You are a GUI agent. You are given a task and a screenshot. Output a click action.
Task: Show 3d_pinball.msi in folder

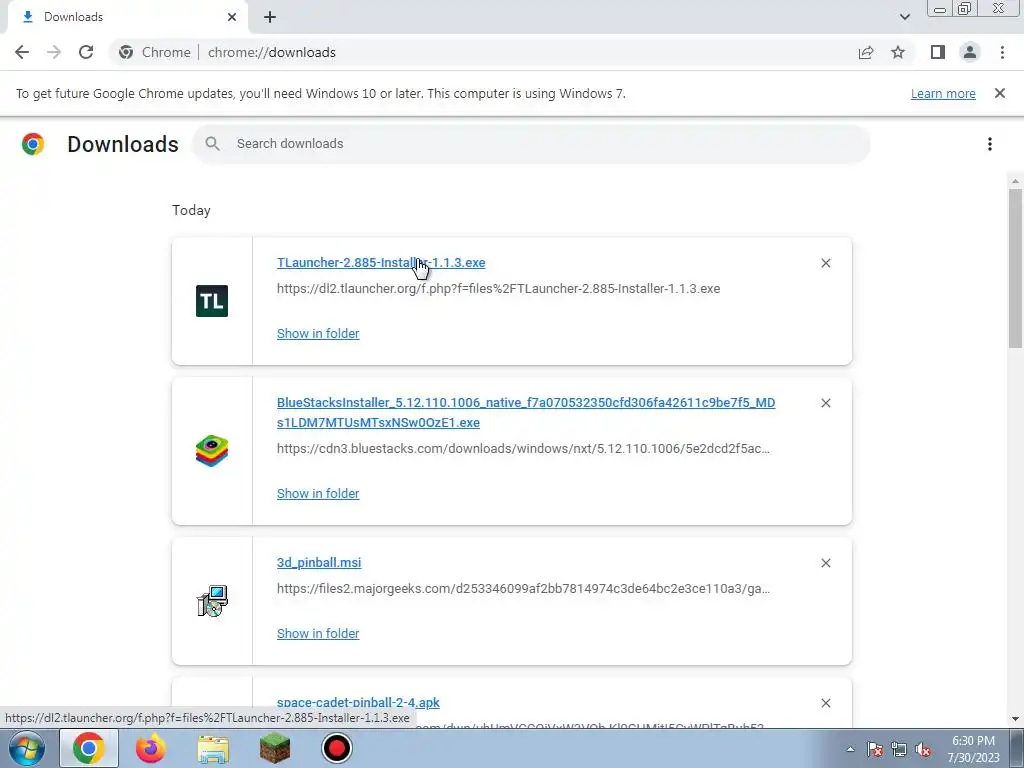pos(318,633)
